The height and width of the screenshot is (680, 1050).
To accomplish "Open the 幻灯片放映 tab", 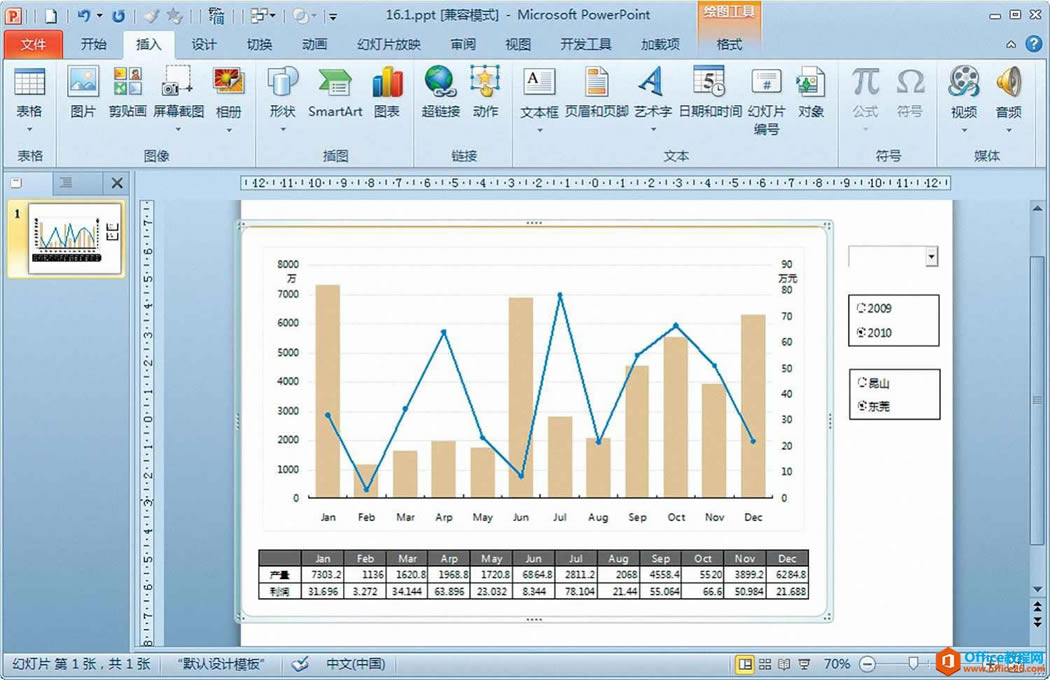I will [x=388, y=44].
